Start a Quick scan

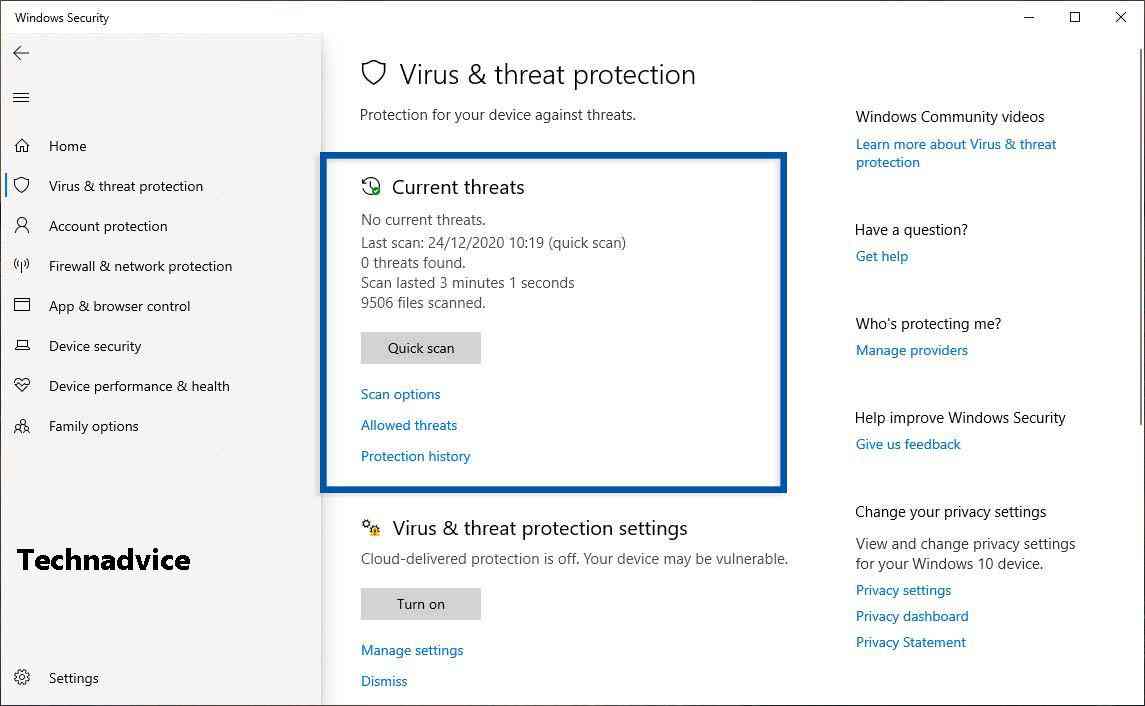pos(421,348)
